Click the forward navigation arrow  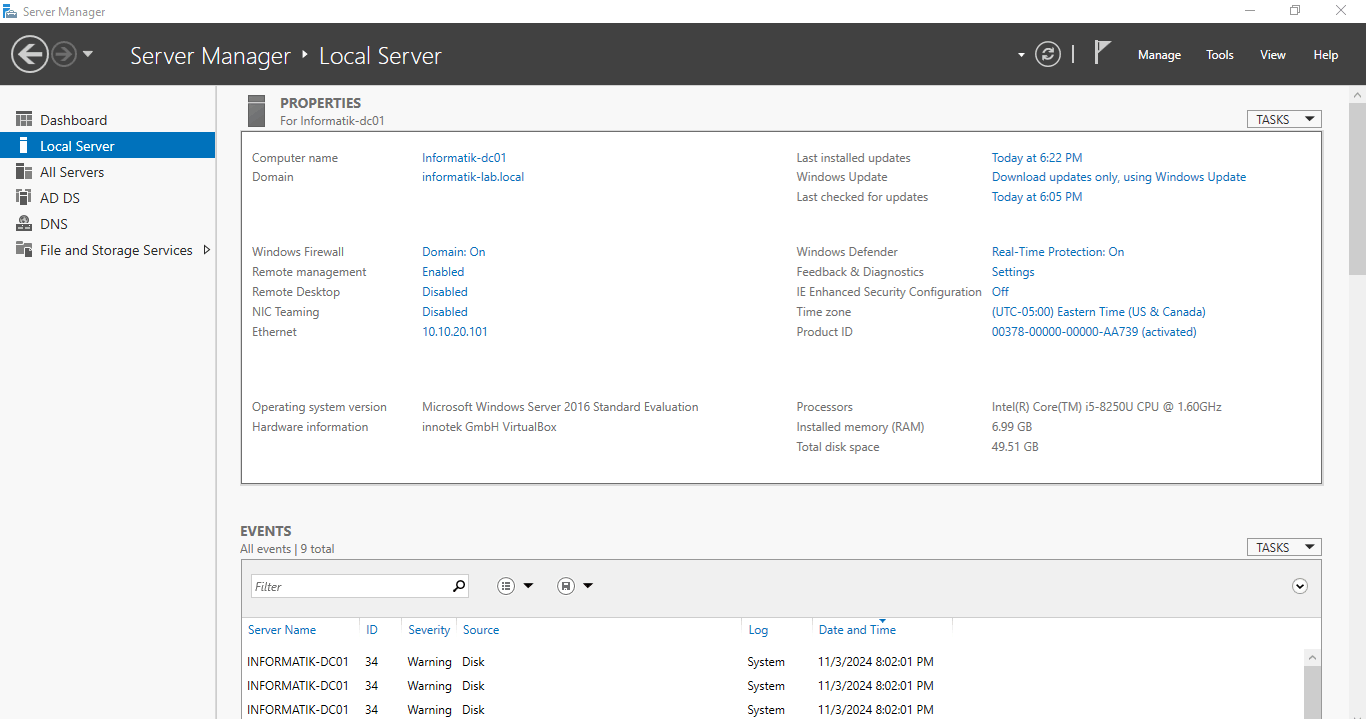point(64,54)
